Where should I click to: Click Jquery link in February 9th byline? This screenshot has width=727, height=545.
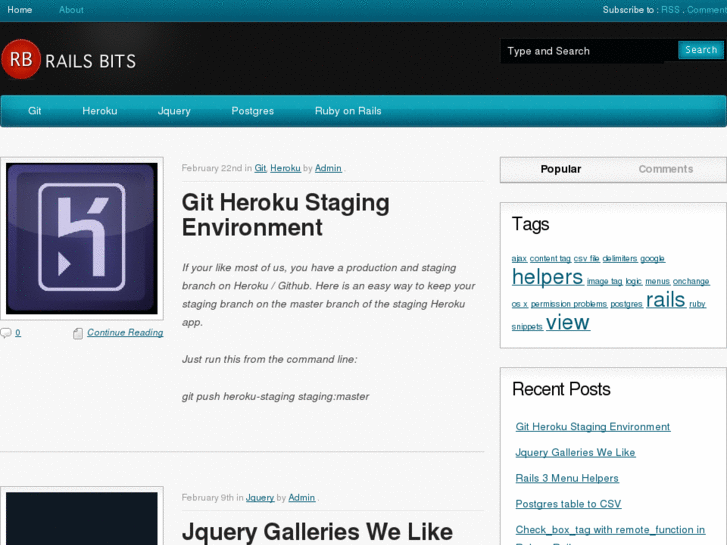point(260,498)
